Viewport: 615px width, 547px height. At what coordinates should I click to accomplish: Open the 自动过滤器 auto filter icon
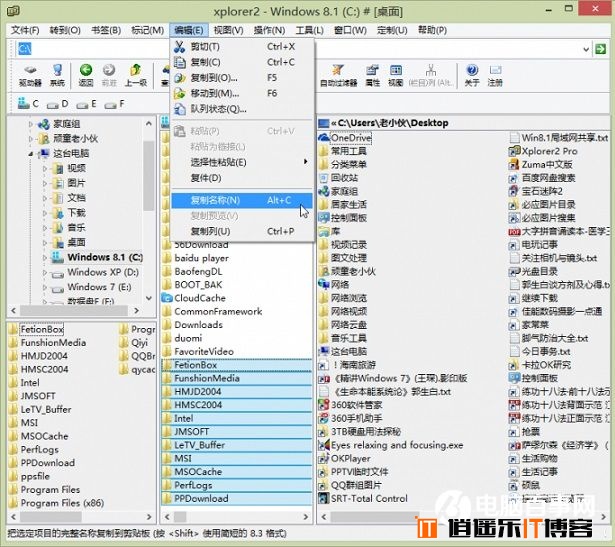(x=338, y=75)
